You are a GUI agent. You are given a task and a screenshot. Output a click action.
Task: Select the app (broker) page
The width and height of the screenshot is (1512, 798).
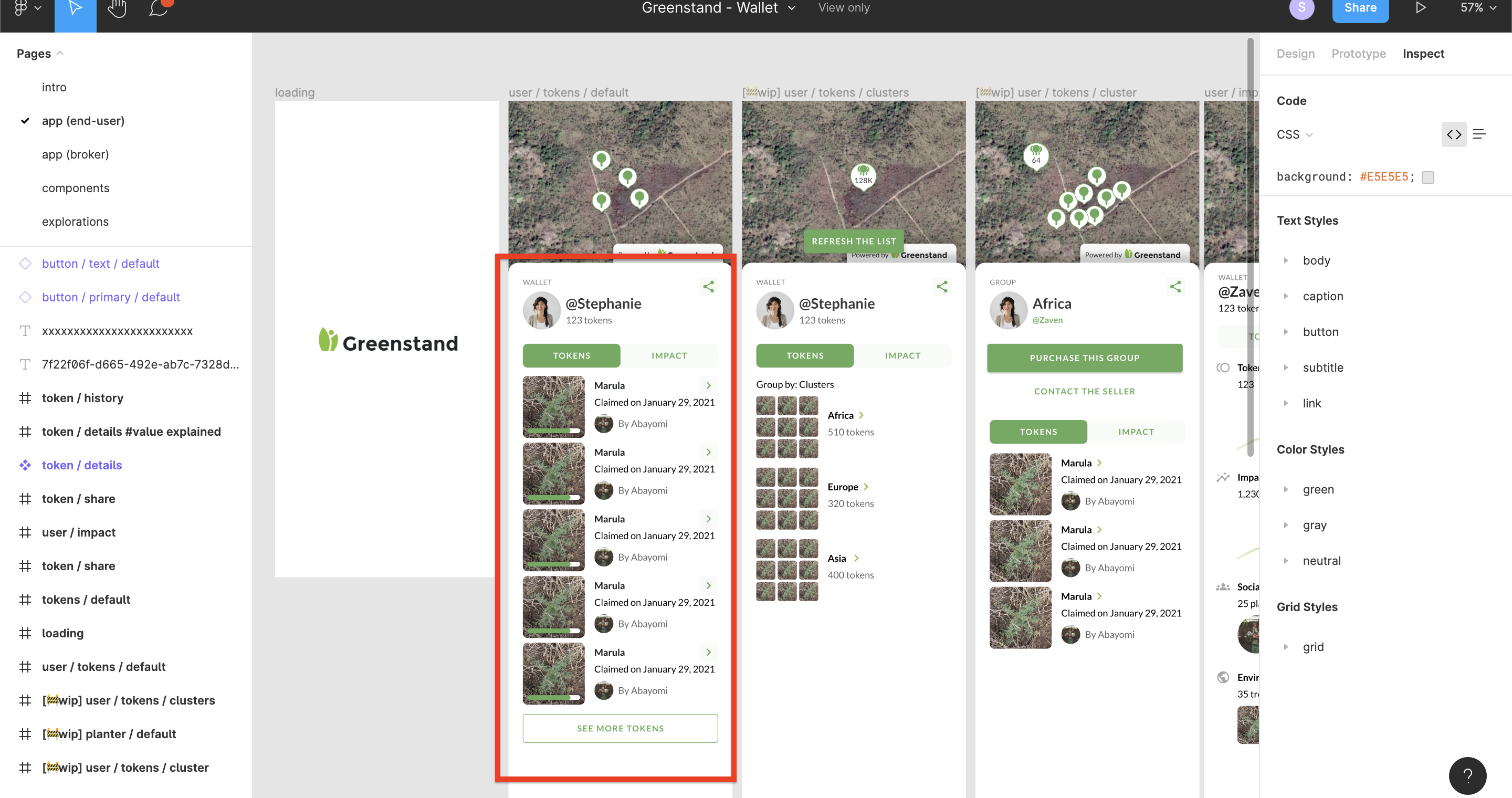click(x=75, y=154)
